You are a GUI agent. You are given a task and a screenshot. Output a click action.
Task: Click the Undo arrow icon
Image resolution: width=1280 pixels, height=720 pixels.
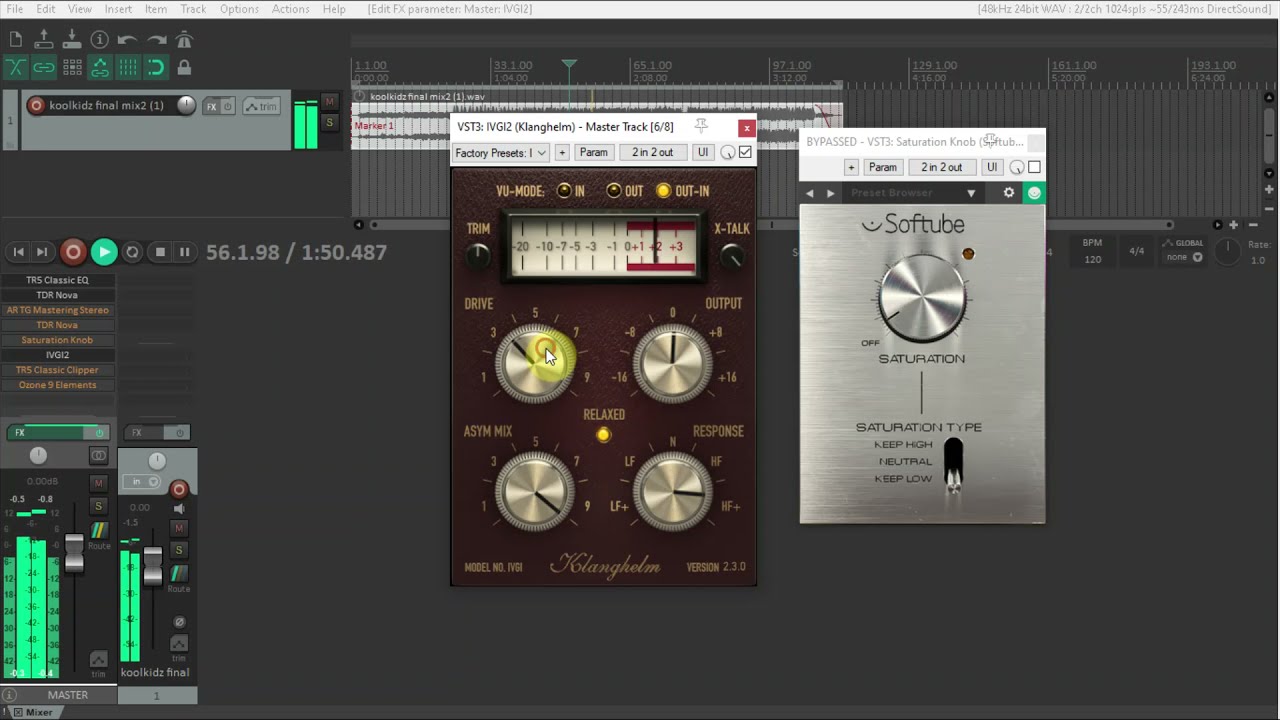(128, 40)
